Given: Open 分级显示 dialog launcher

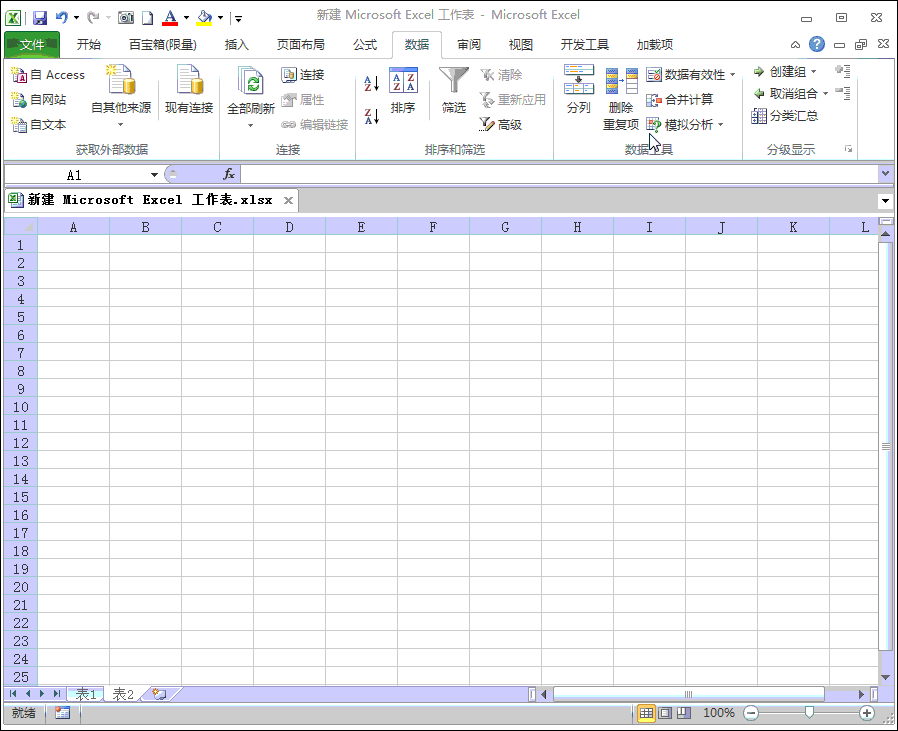Looking at the screenshot, I should [848, 150].
